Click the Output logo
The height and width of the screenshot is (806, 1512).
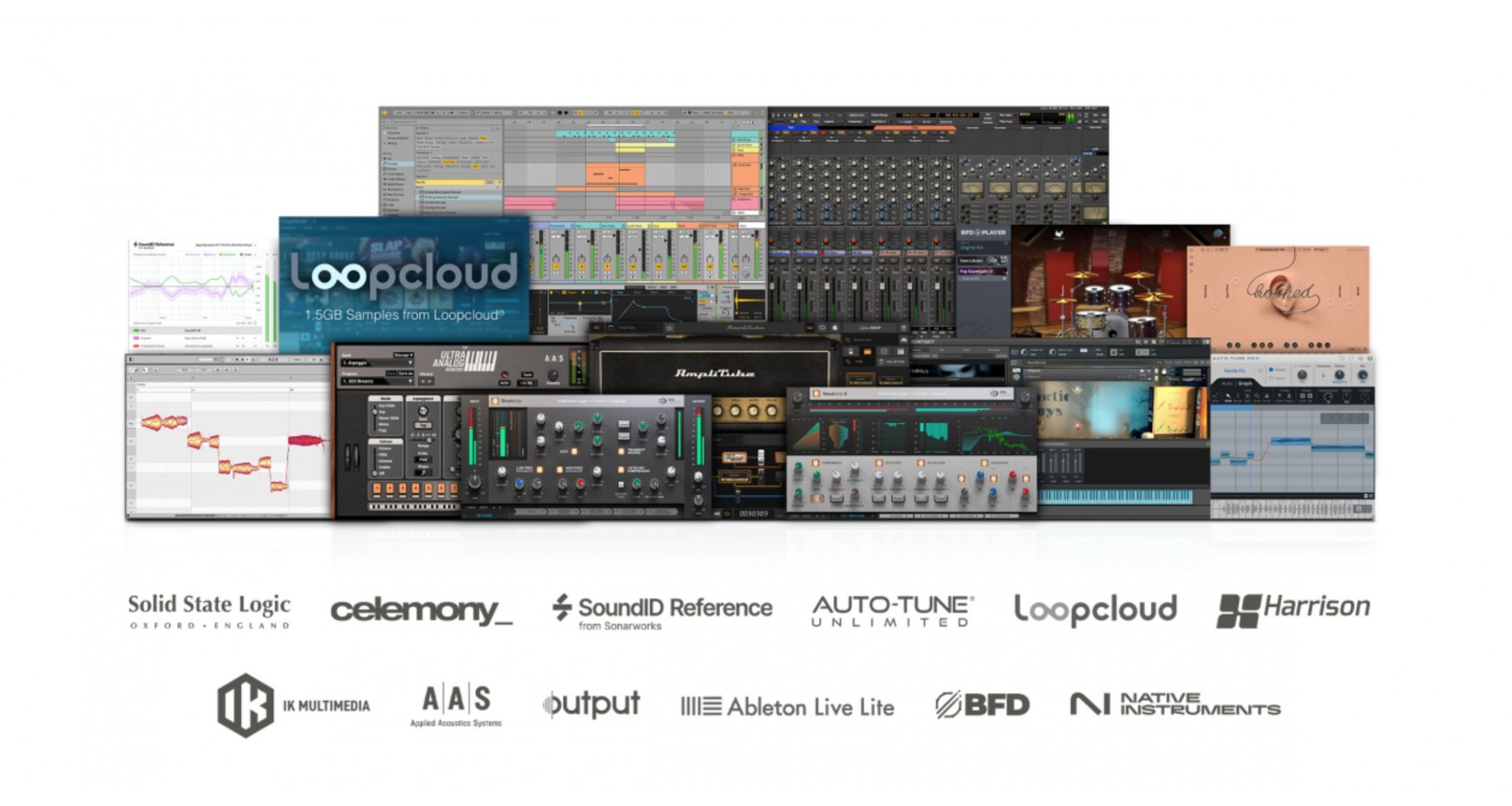591,704
